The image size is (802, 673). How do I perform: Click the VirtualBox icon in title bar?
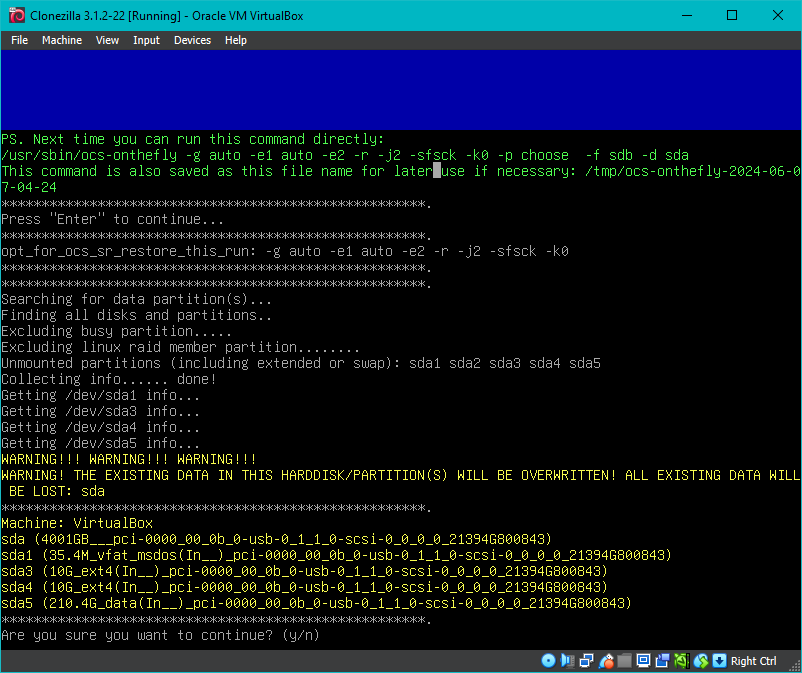tap(15, 15)
